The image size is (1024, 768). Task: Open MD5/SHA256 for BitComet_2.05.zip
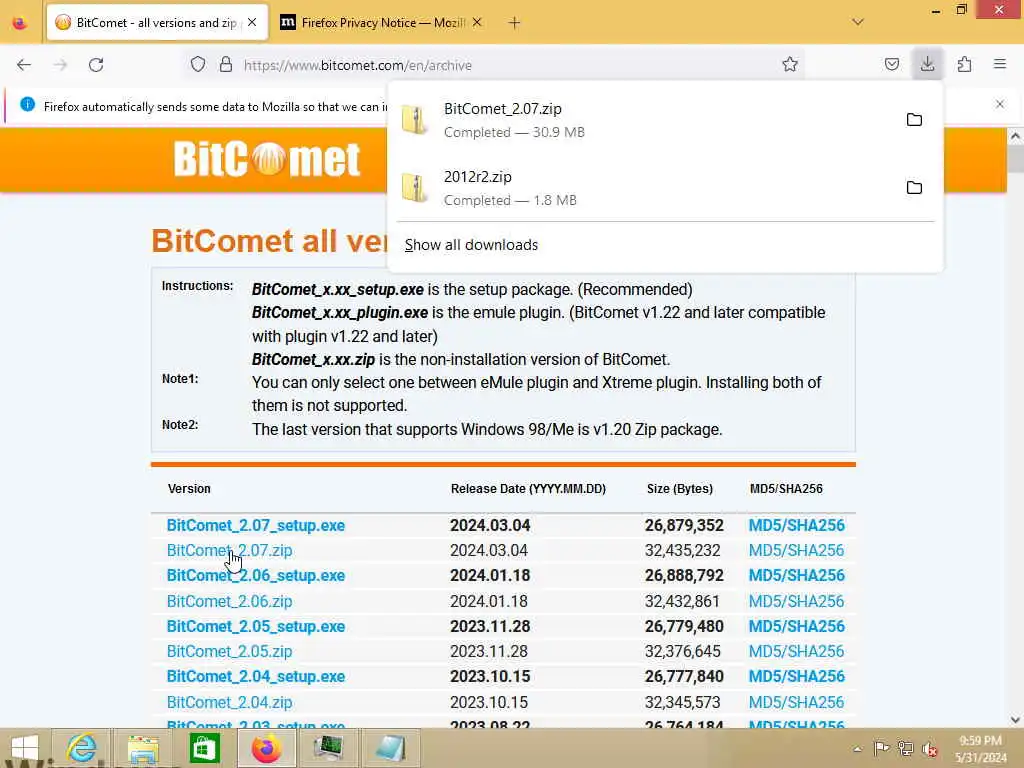click(x=796, y=651)
